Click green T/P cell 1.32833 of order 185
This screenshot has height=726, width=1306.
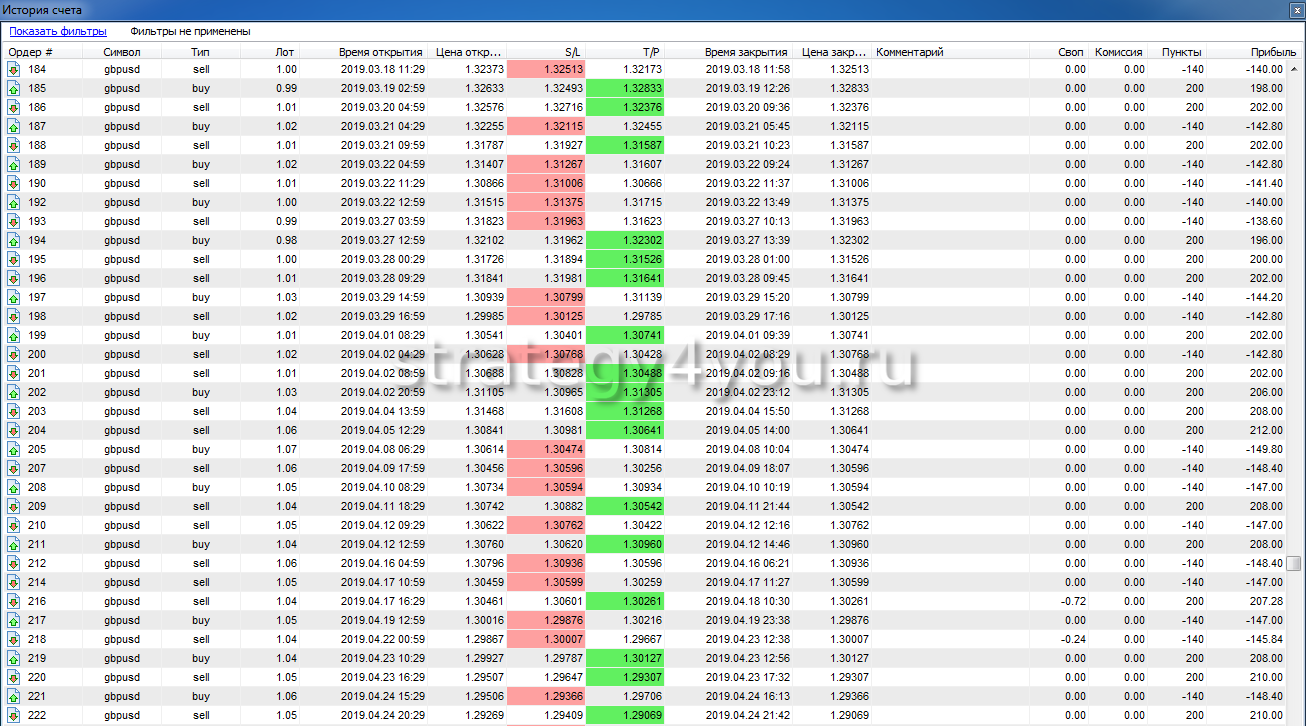626,89
